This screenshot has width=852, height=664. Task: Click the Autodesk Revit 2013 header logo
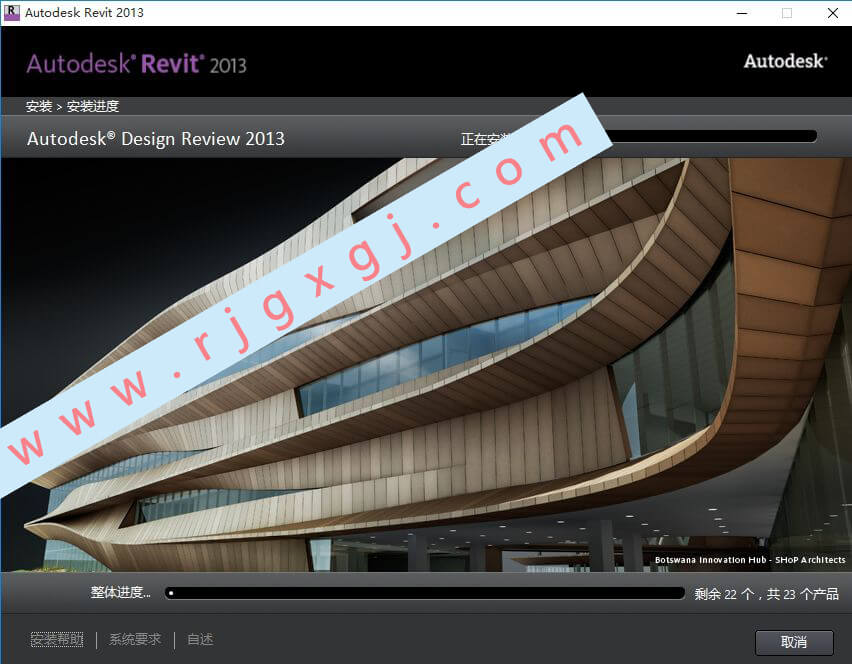coord(136,64)
